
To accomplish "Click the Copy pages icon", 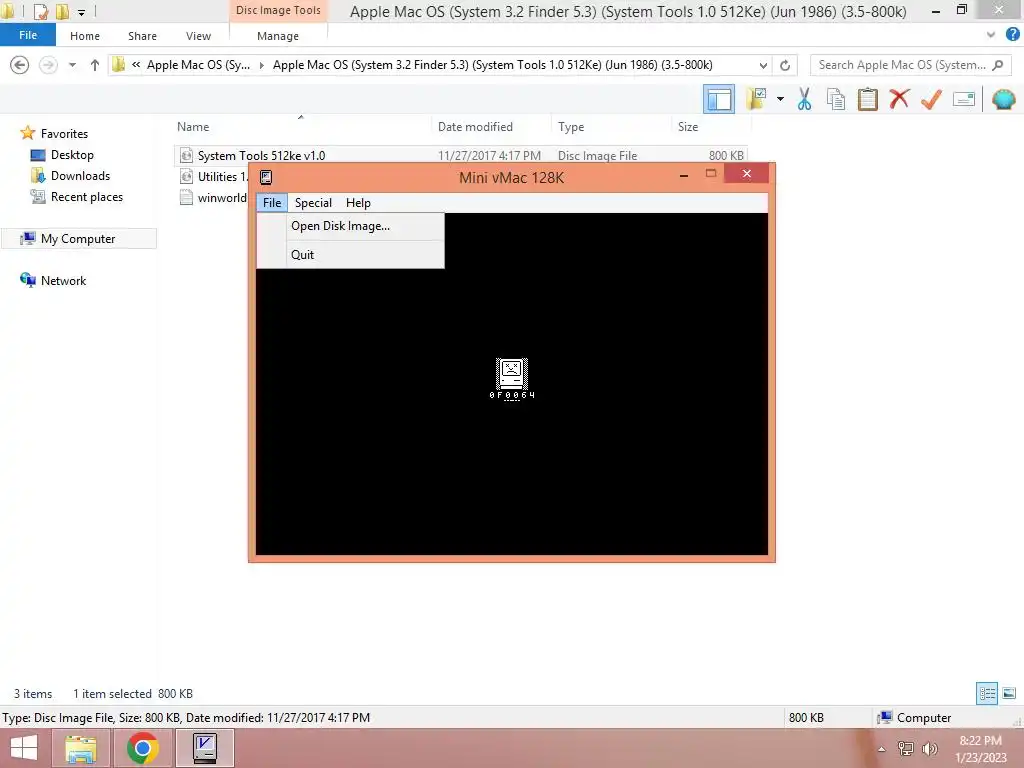I will (x=835, y=99).
